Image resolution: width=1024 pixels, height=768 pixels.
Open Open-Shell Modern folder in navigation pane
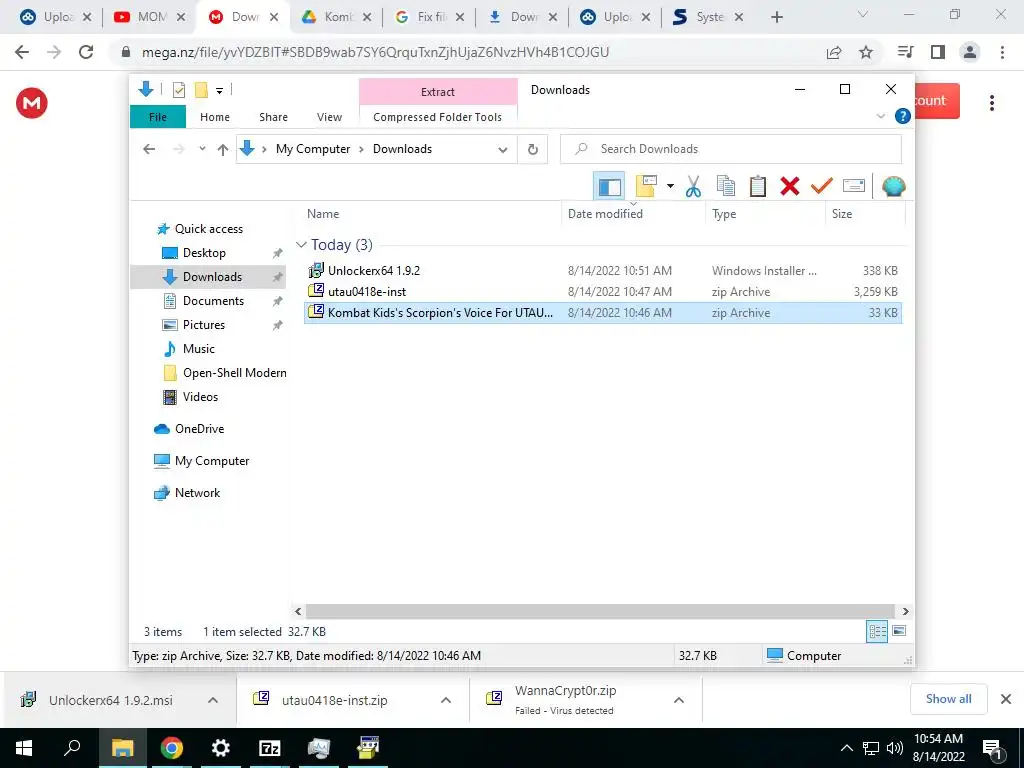[234, 373]
